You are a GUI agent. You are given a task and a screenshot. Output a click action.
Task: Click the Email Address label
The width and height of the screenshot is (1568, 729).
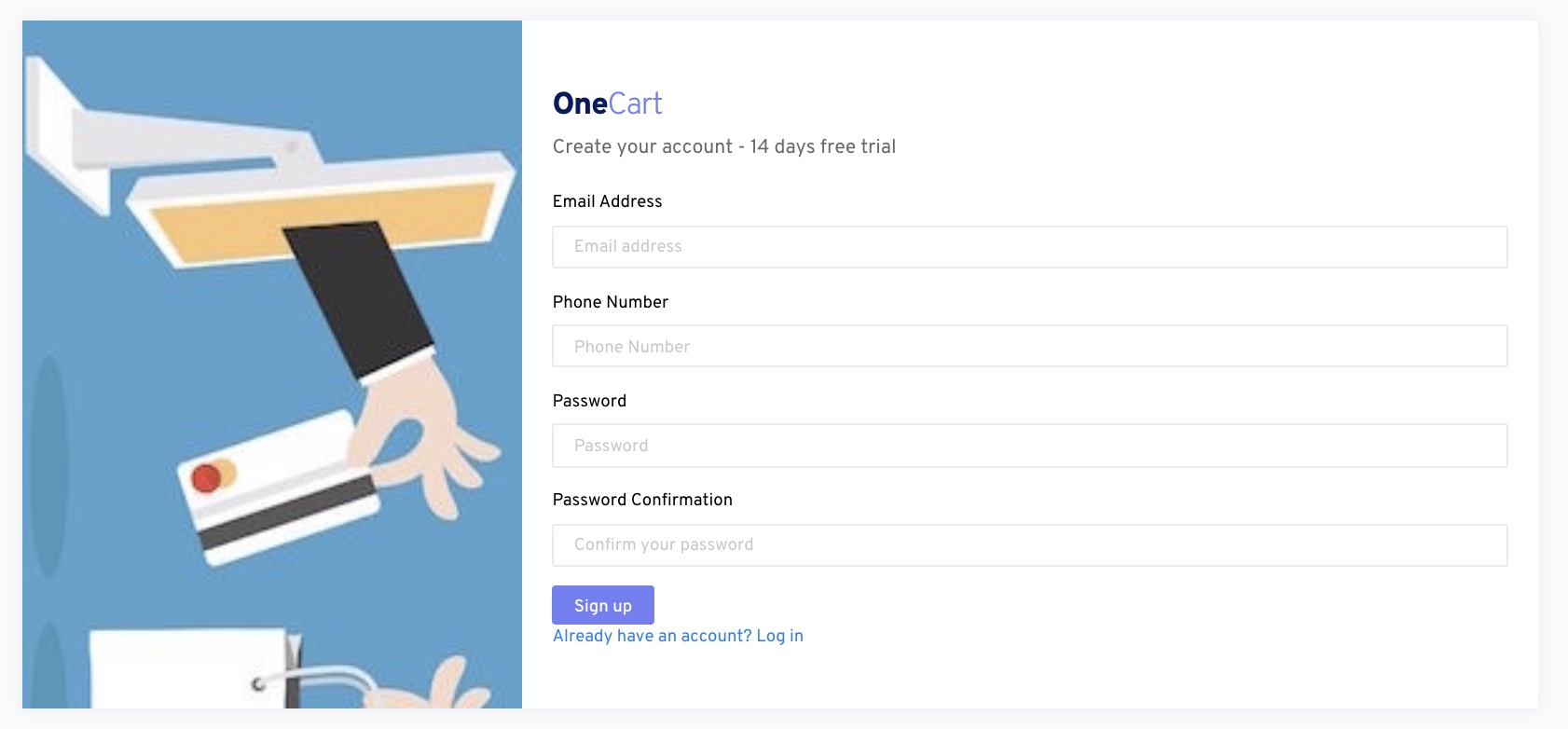[607, 201]
